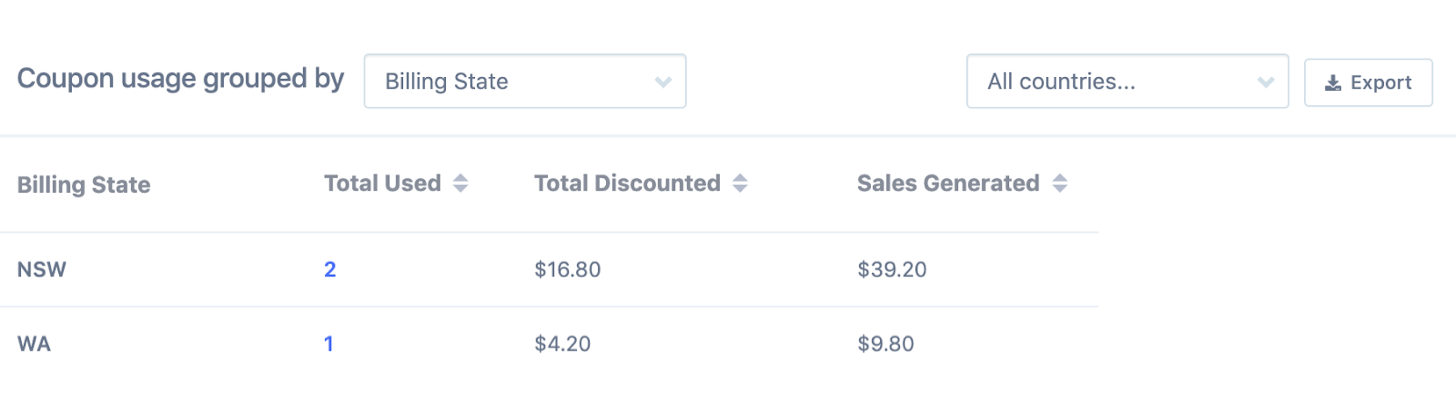Sort by the Total Used column header
The width and height of the screenshot is (1456, 400).
[382, 184]
